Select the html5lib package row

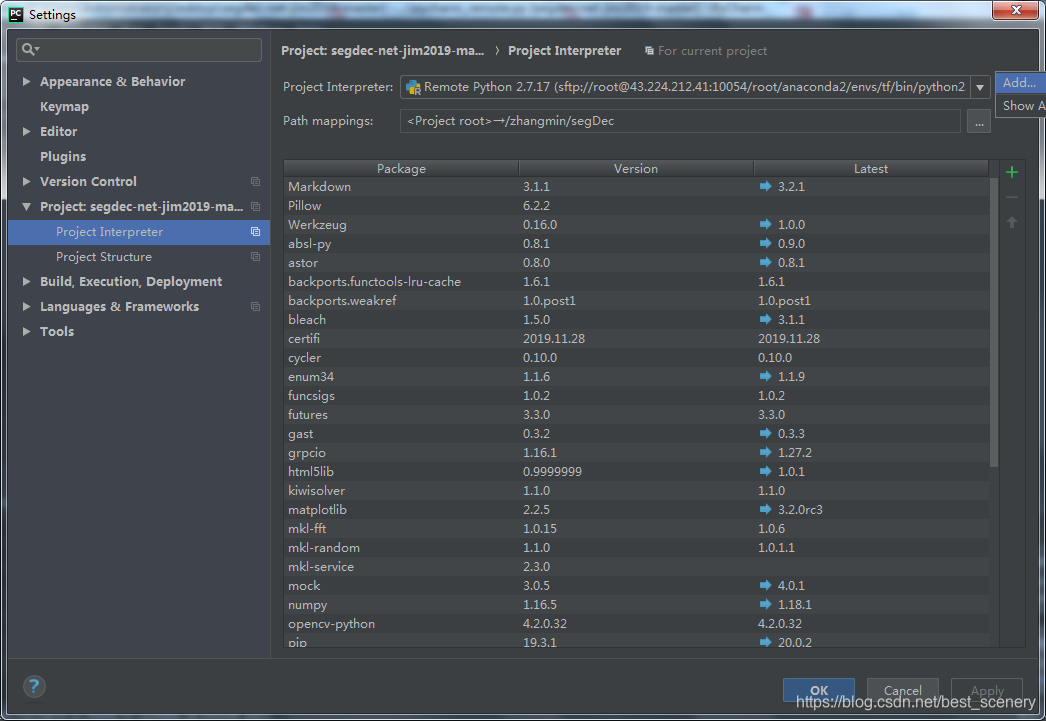636,472
